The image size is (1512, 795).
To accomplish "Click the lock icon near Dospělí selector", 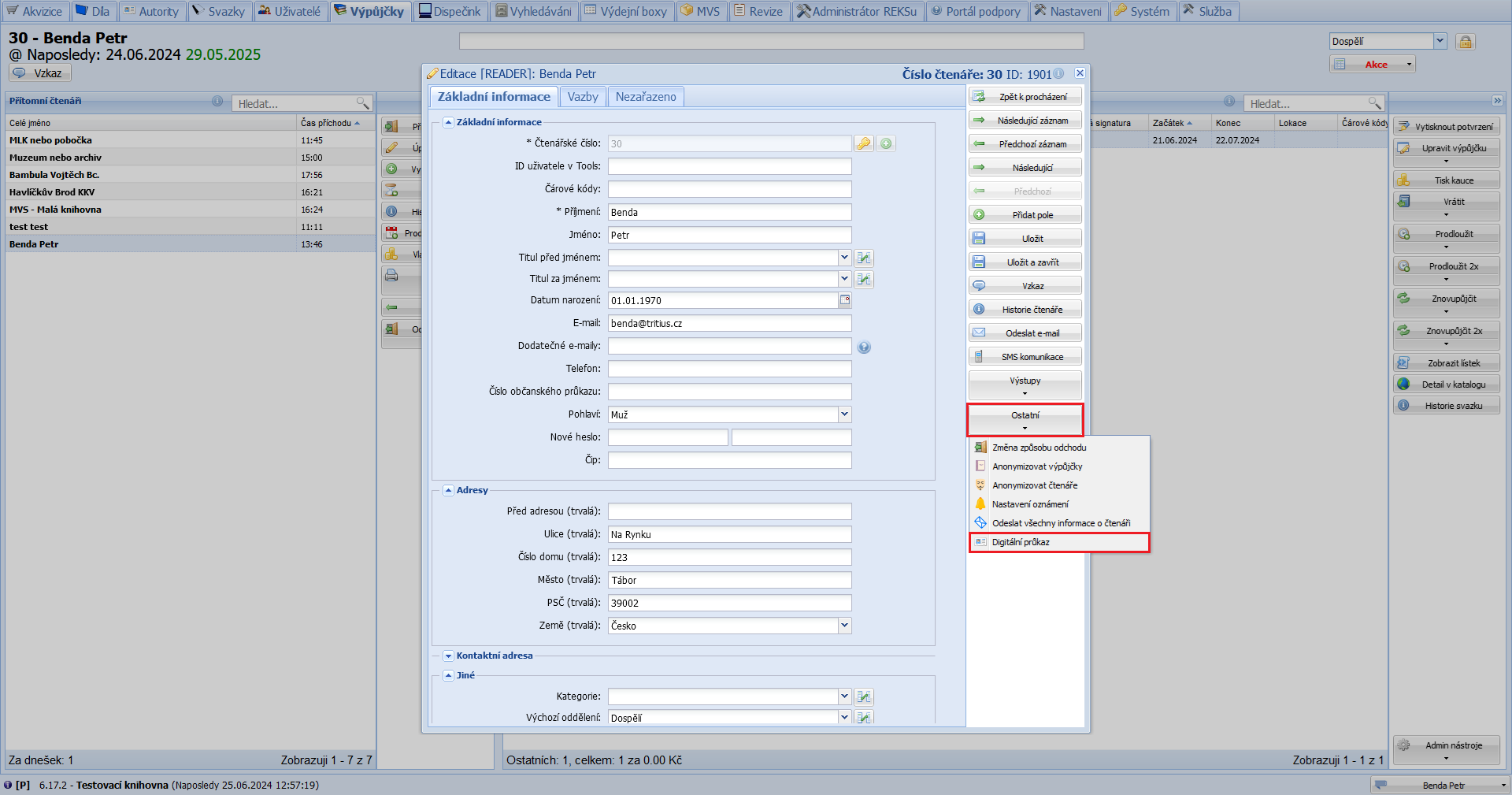I will click(x=1465, y=42).
